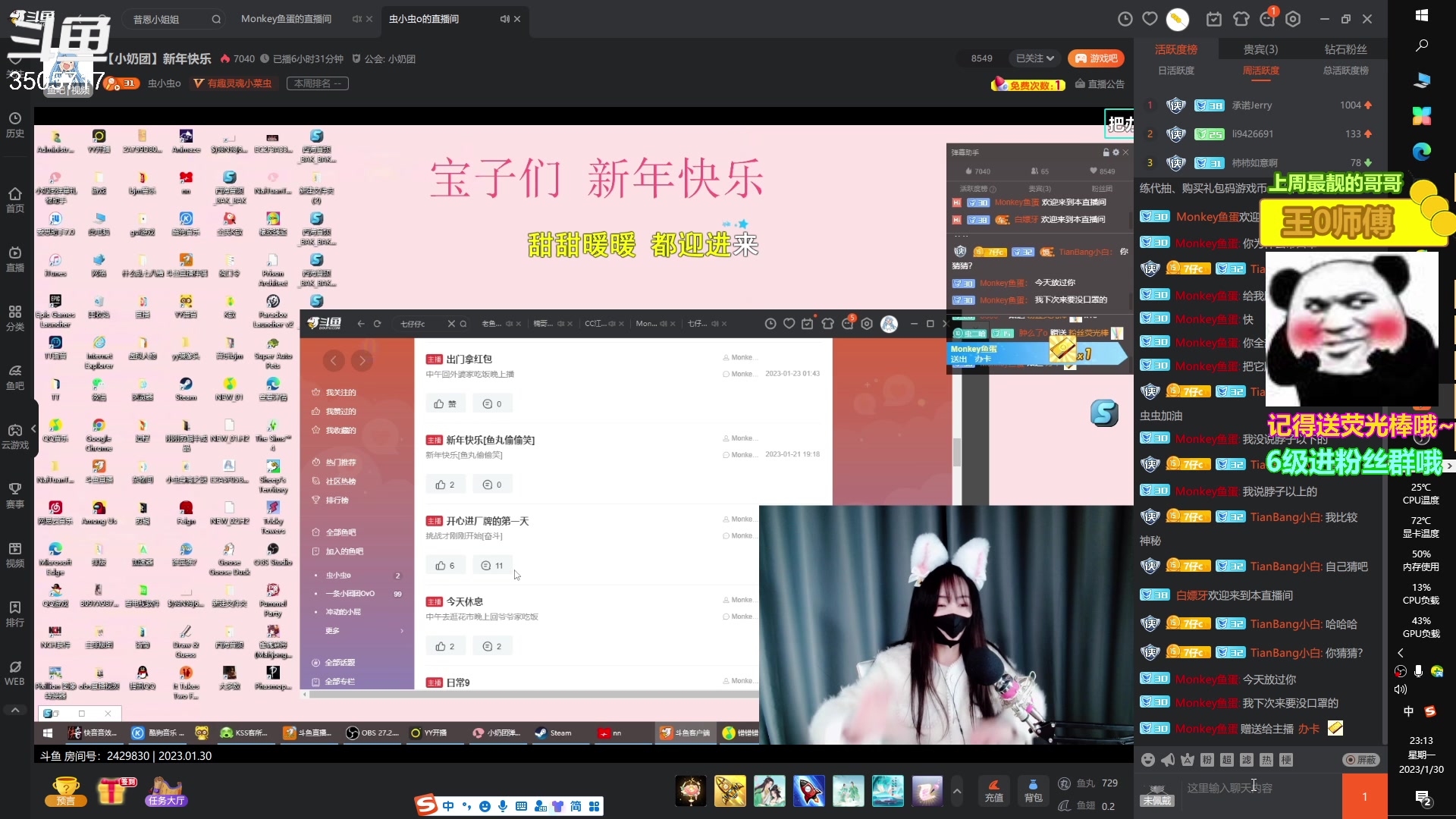Select the 鱼吧 icon in sidebar
Viewport: 1456px width, 819px height.
point(14,377)
